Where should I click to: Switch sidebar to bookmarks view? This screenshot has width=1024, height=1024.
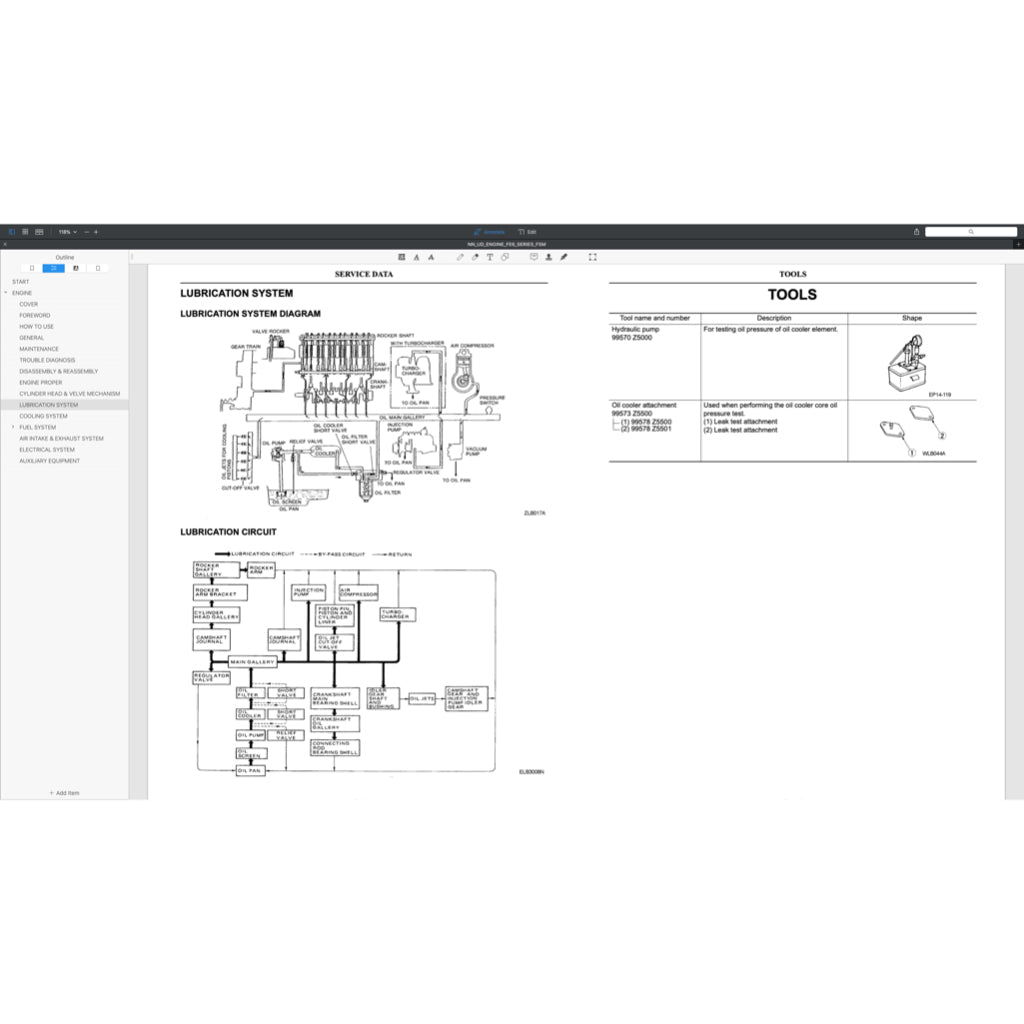coord(76,268)
